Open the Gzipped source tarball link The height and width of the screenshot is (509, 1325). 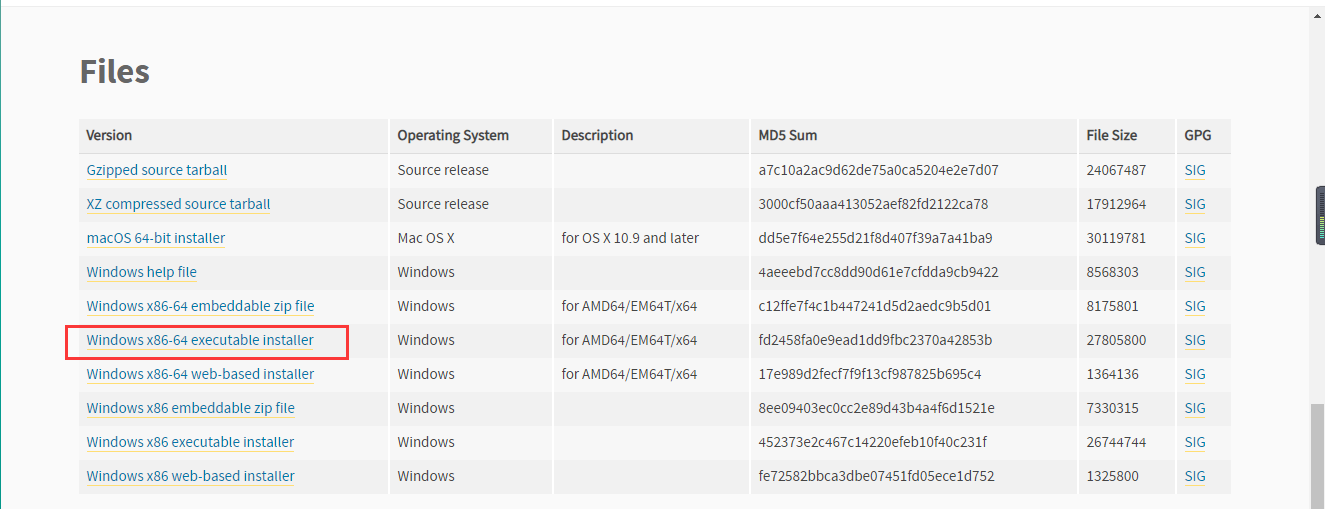pos(157,170)
